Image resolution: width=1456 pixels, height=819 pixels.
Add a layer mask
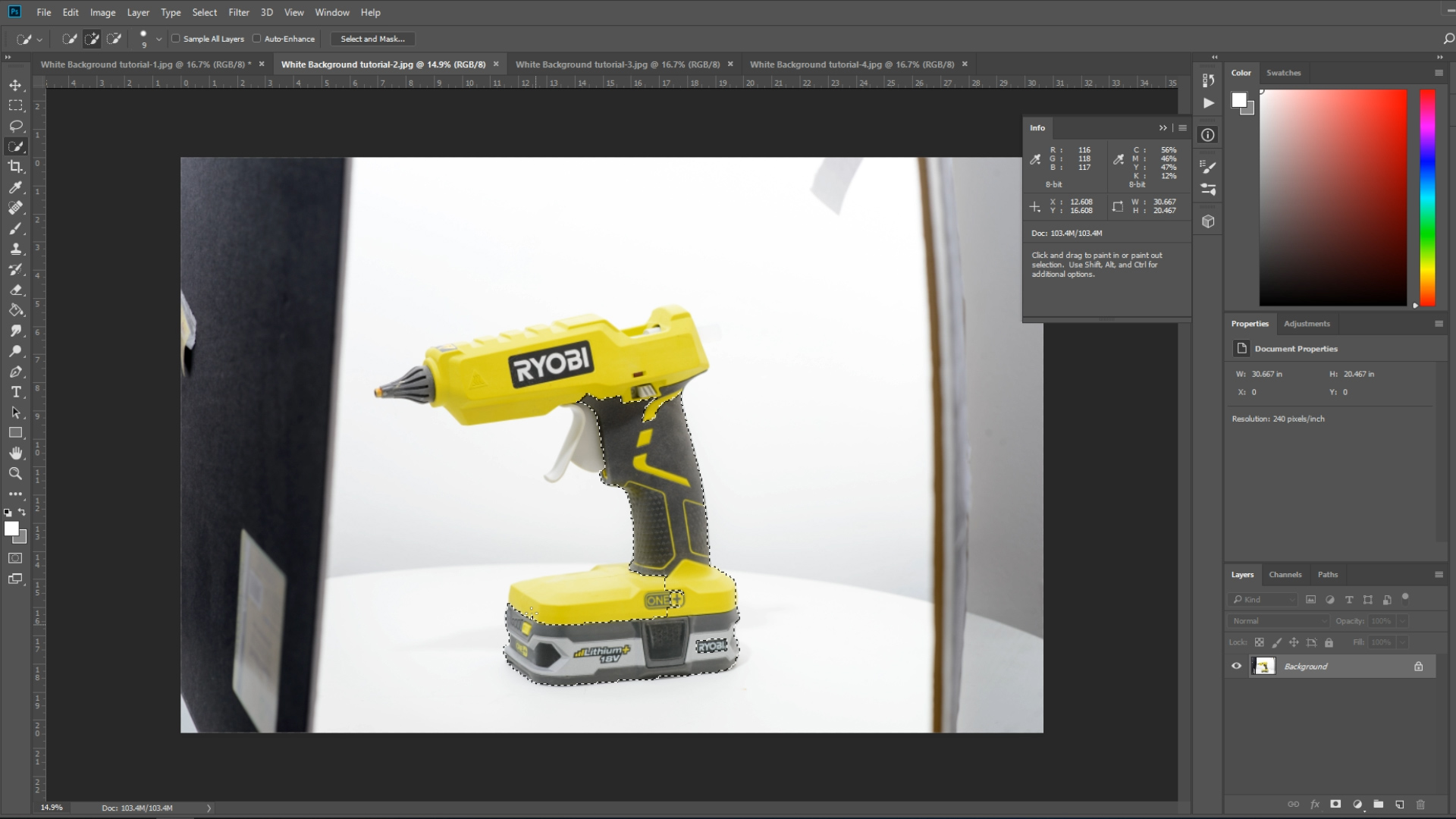click(x=1335, y=805)
